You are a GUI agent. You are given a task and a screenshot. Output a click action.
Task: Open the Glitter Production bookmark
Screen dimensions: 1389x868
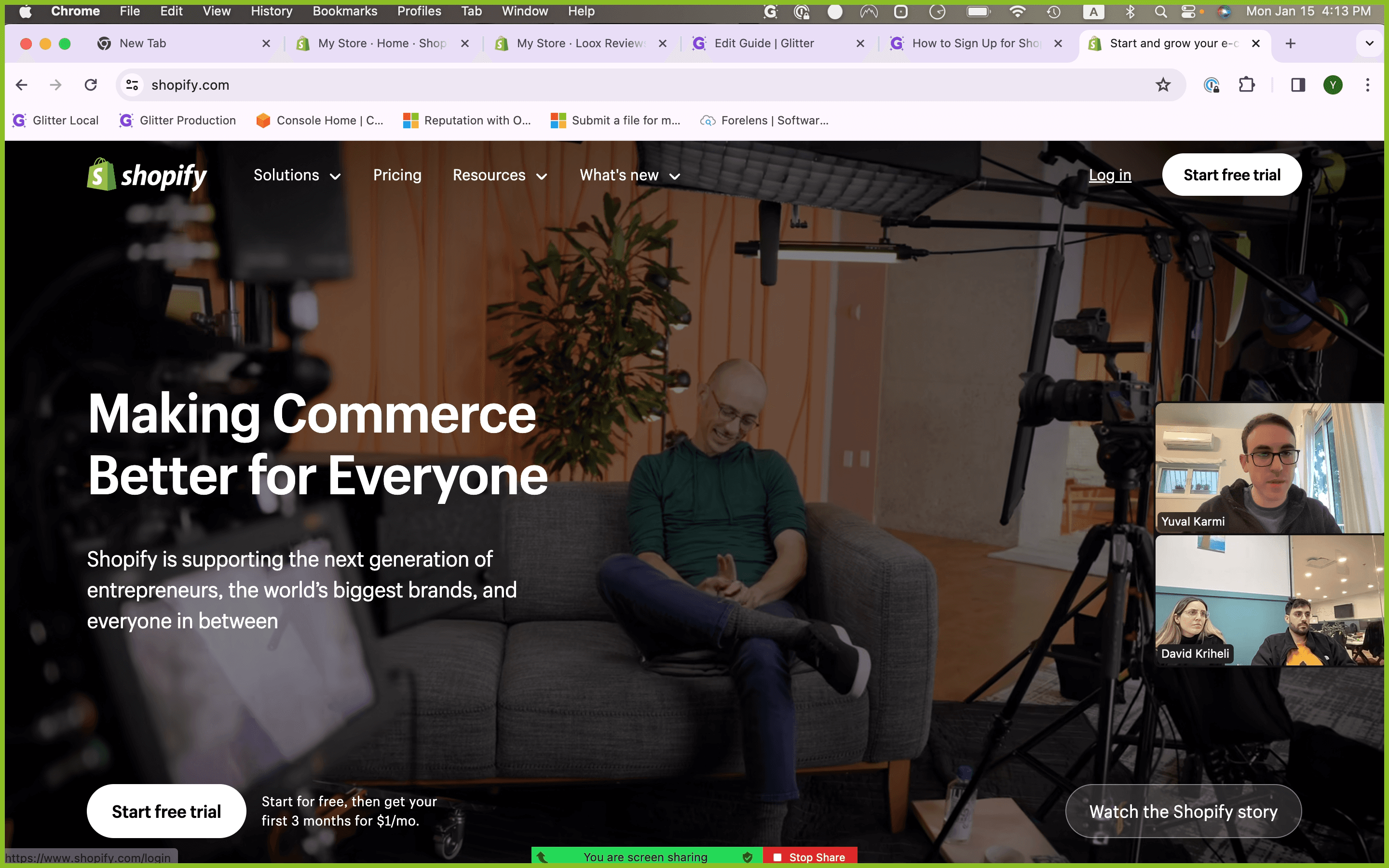coord(177,121)
